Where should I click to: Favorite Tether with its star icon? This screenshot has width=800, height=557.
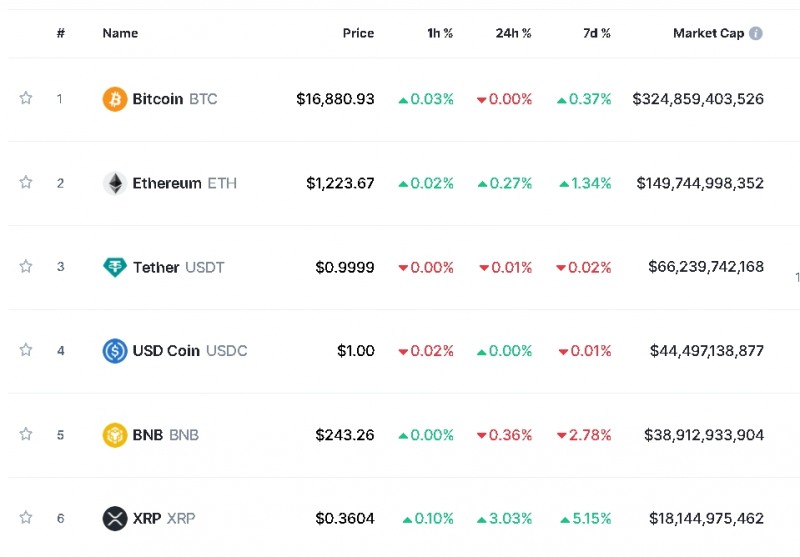pos(26,266)
